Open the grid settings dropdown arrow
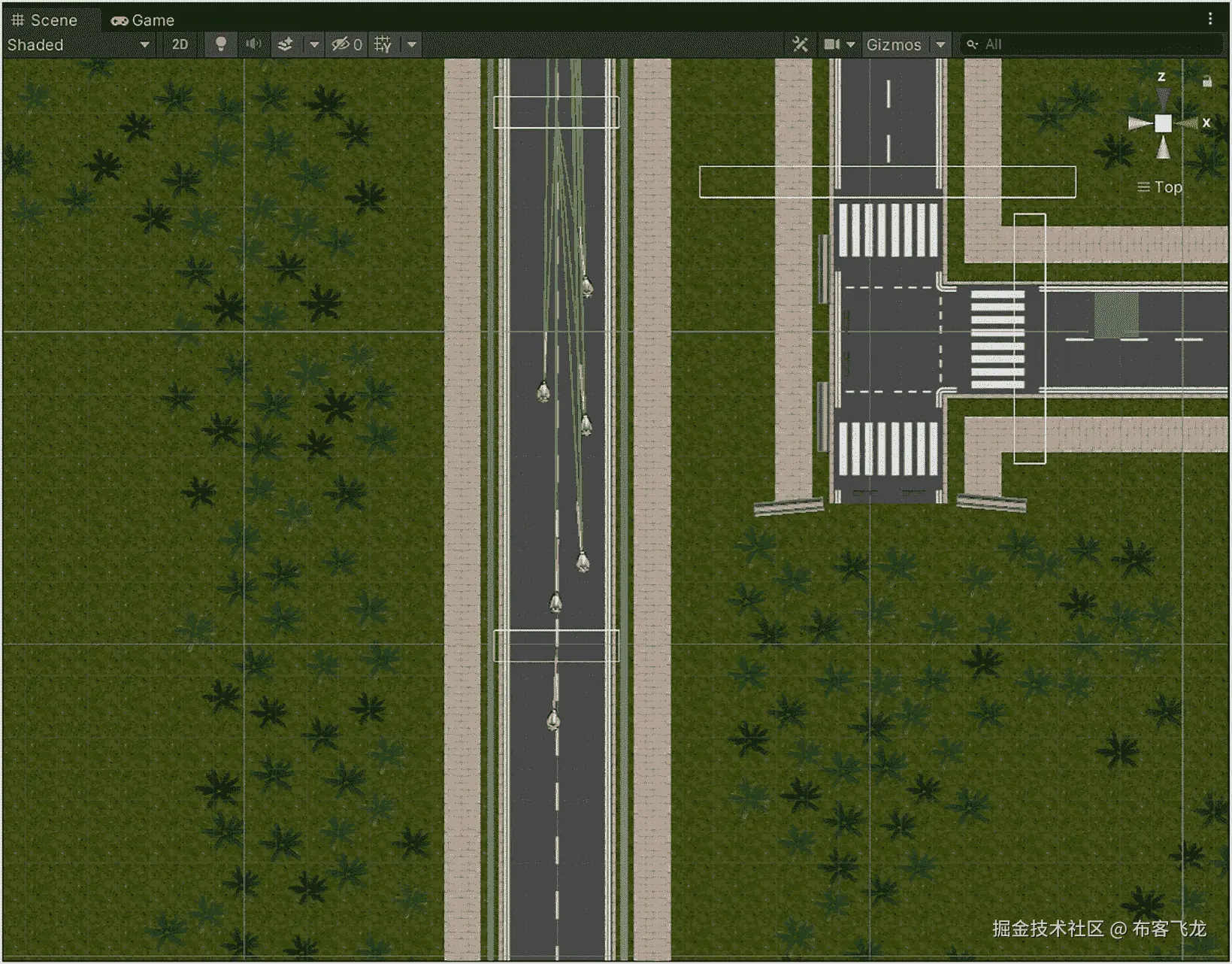The image size is (1232, 964). point(410,44)
